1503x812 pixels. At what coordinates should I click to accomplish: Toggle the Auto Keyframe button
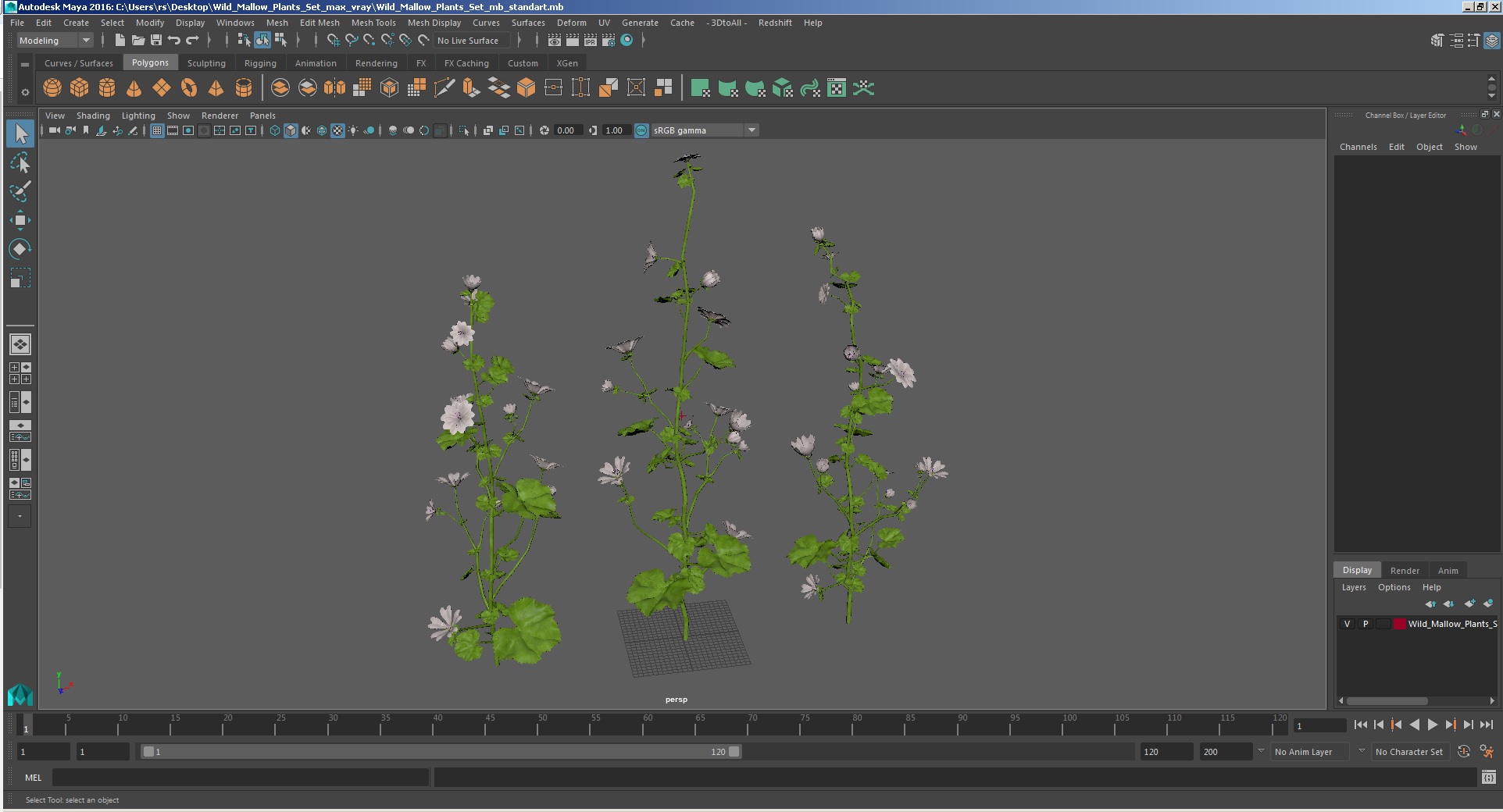[x=1464, y=752]
